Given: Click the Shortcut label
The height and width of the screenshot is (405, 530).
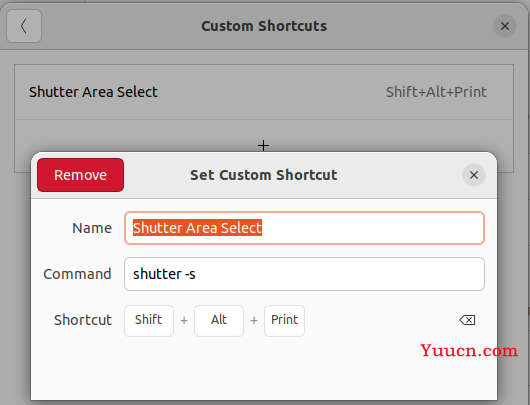Looking at the screenshot, I should [x=83, y=320].
